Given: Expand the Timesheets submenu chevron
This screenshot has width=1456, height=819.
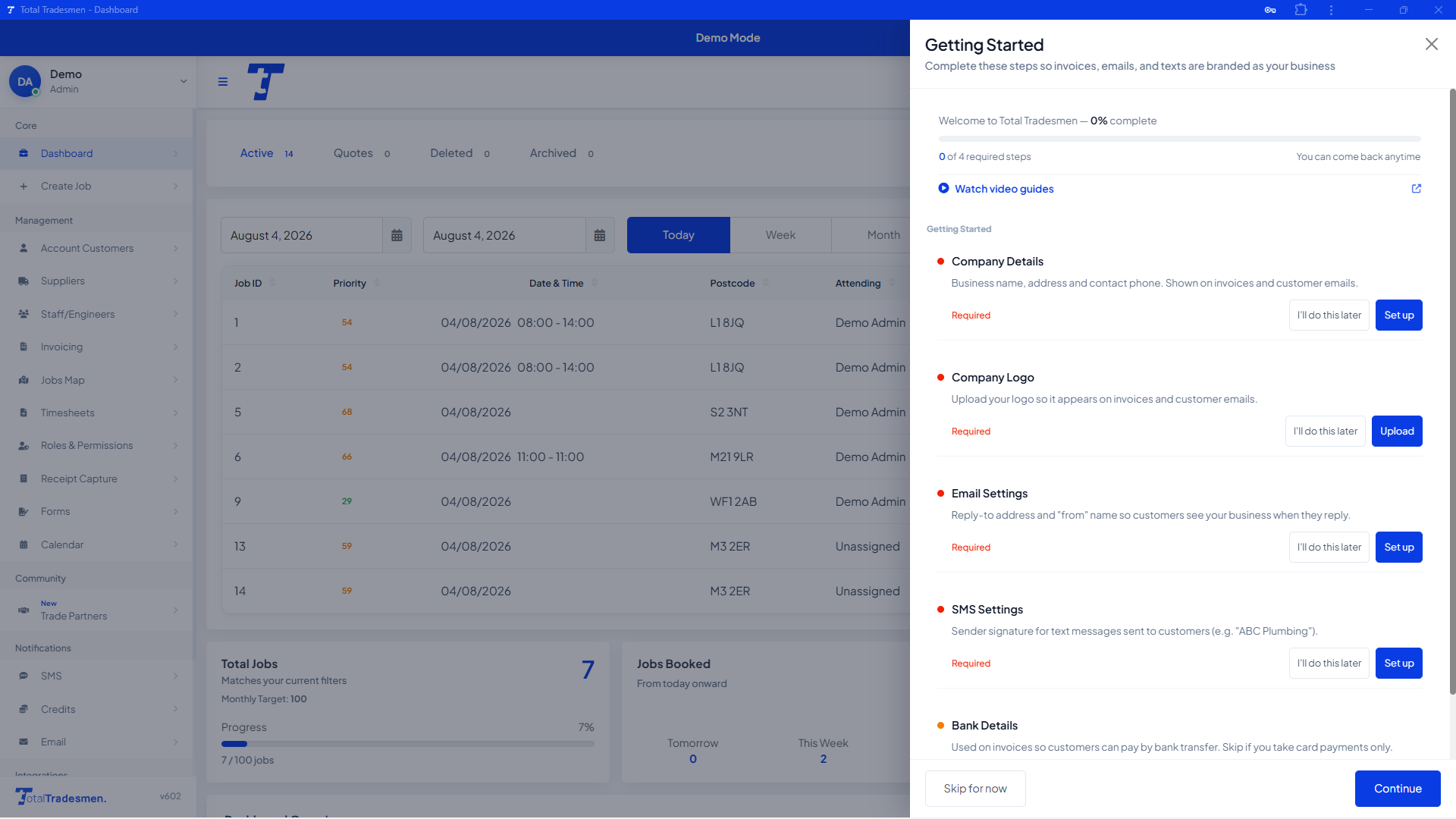Looking at the screenshot, I should tap(175, 413).
